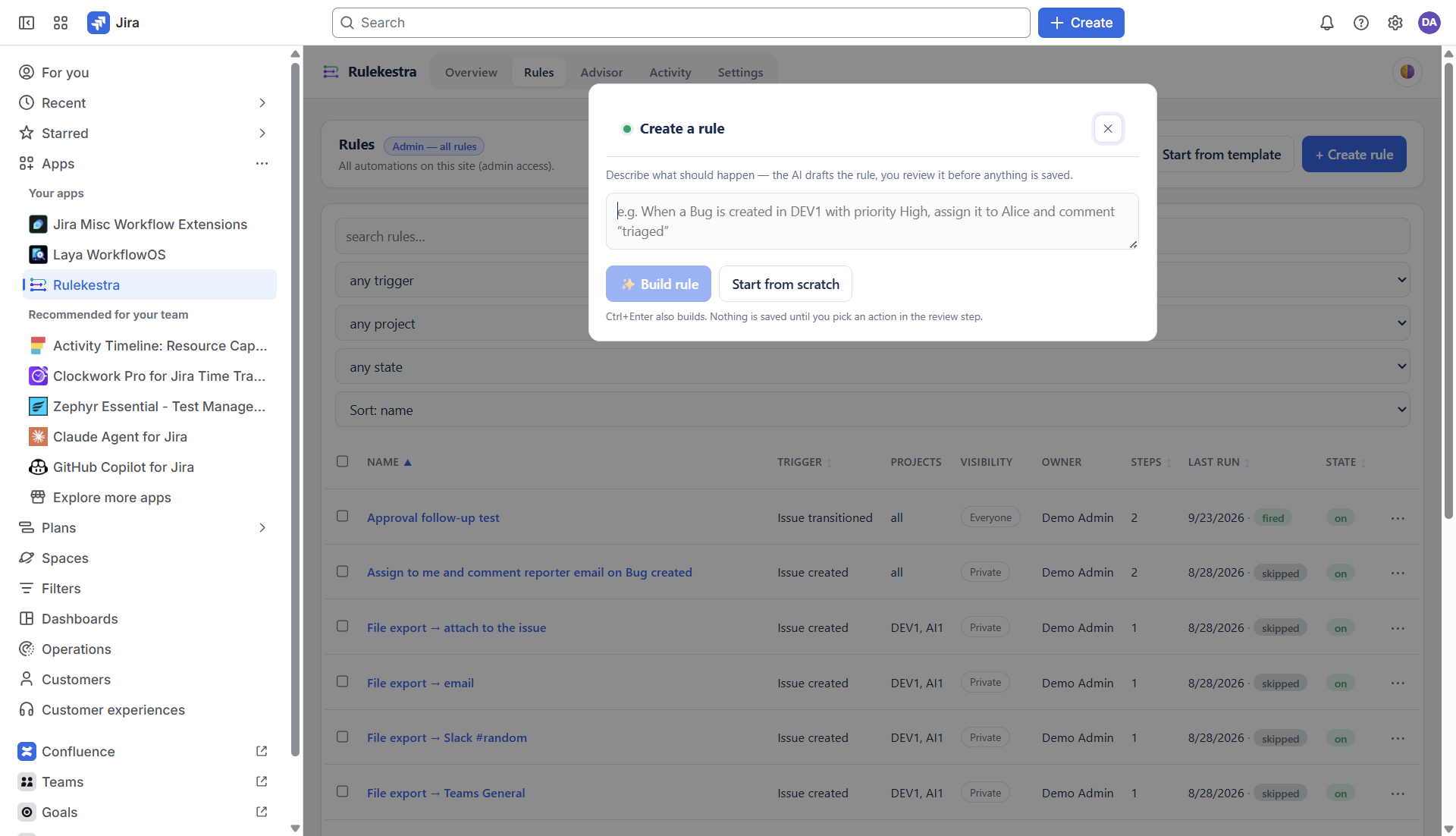Open the app switcher grid icon
1456x836 pixels.
click(61, 23)
